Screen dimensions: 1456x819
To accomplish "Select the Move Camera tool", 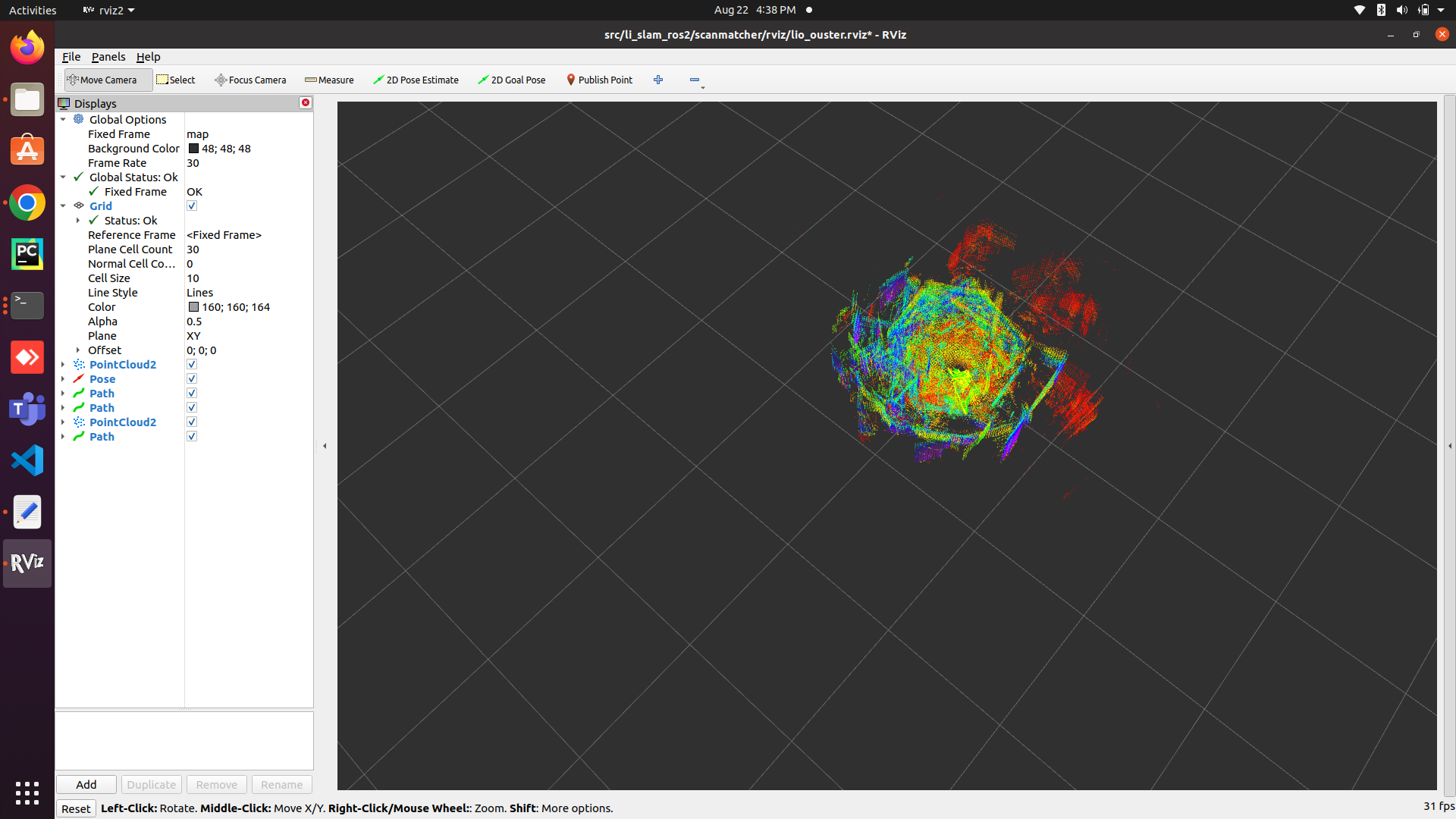I will pos(107,80).
